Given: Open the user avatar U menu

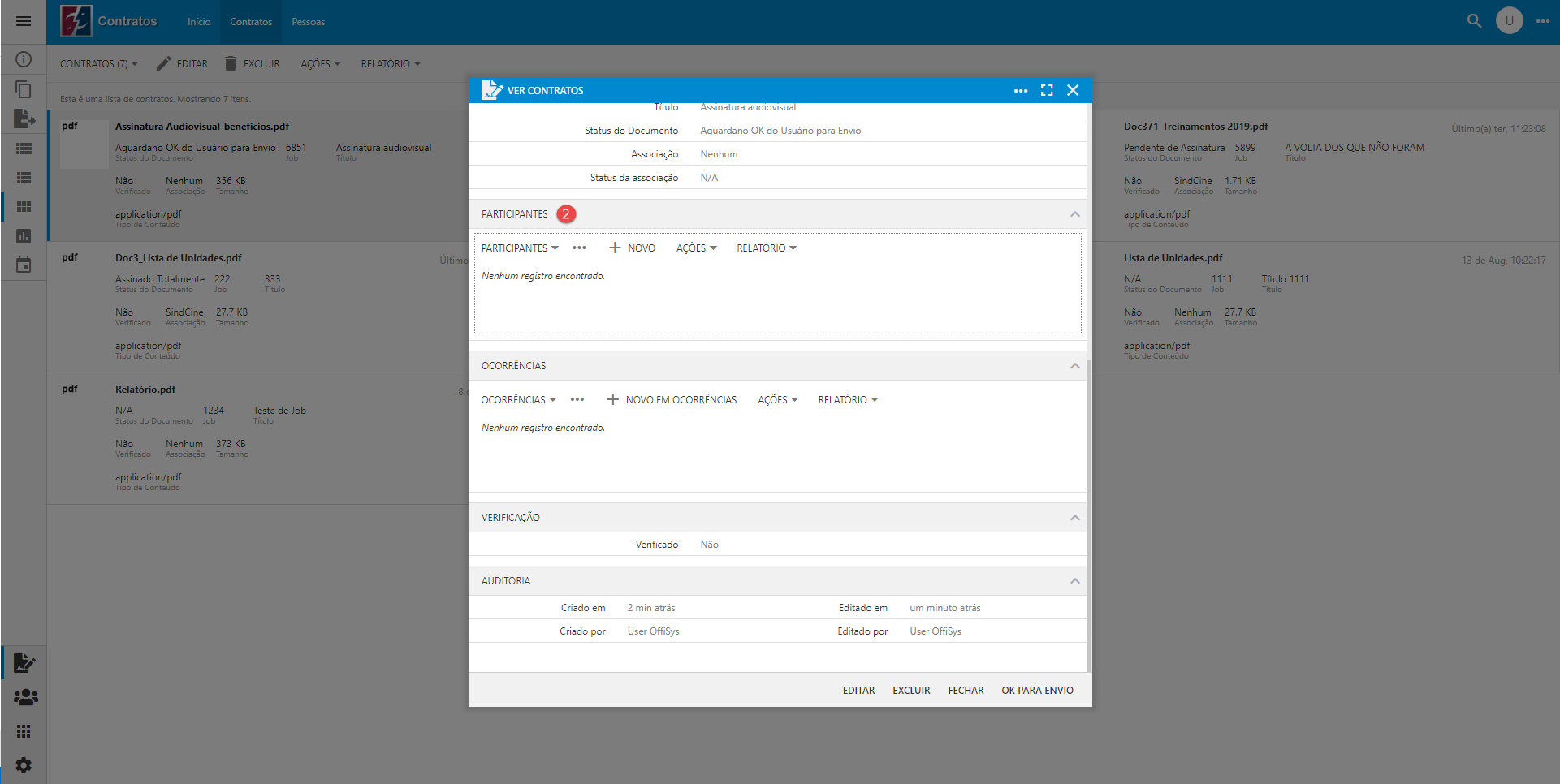Looking at the screenshot, I should tap(1510, 21).
